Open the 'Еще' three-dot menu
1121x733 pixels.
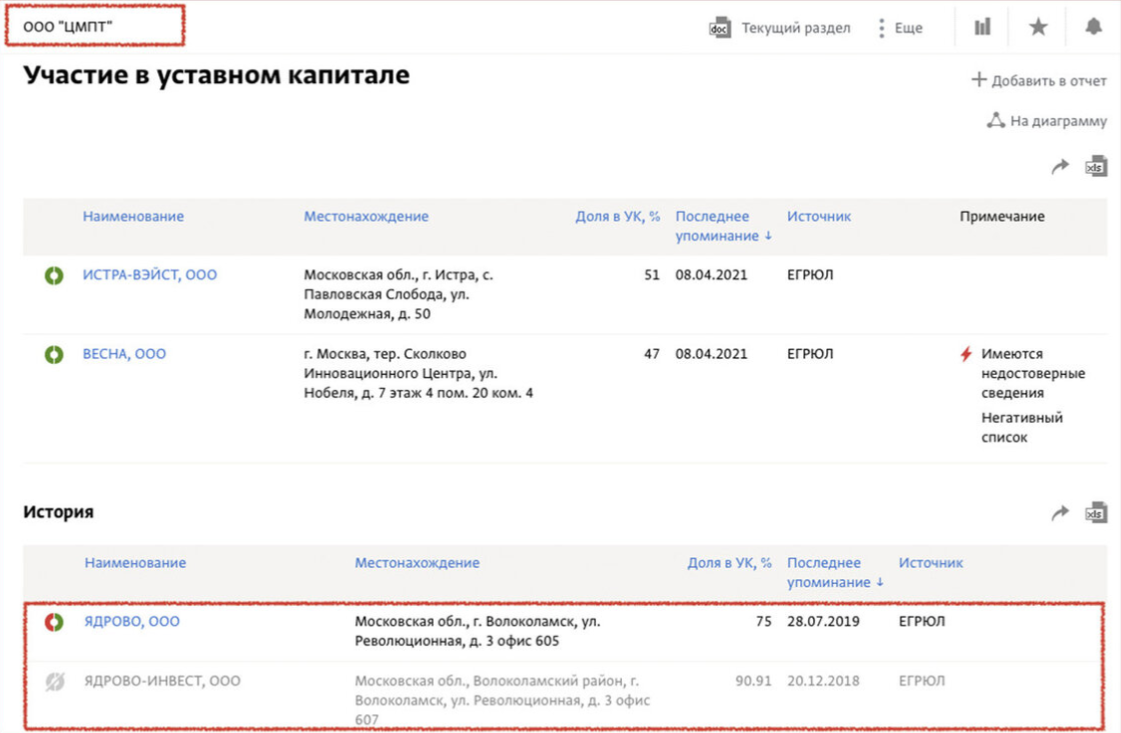click(900, 28)
